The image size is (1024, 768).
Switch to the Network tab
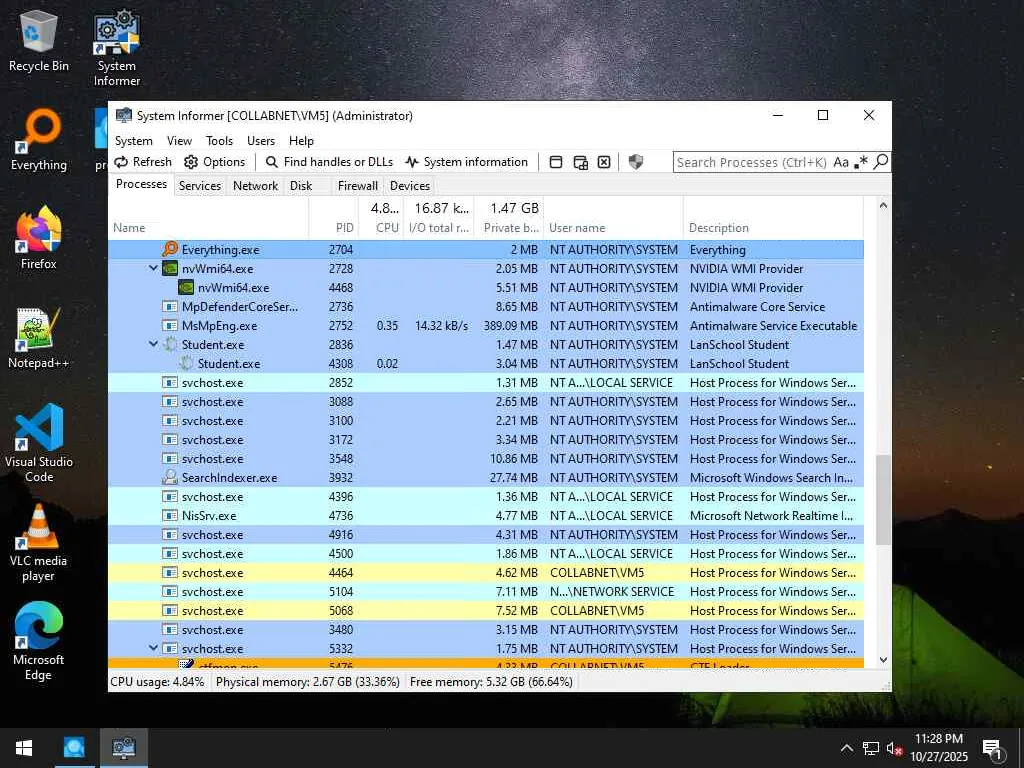tap(255, 186)
